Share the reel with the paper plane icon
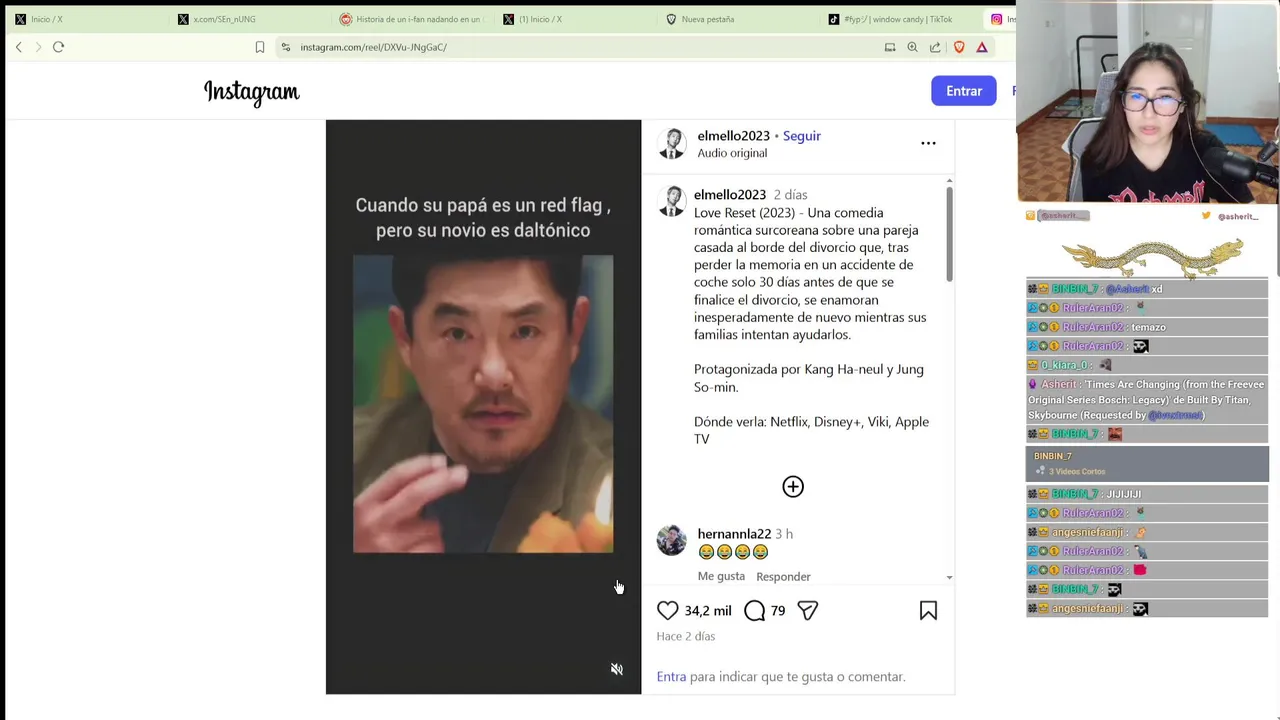This screenshot has width=1280, height=720. tap(808, 610)
